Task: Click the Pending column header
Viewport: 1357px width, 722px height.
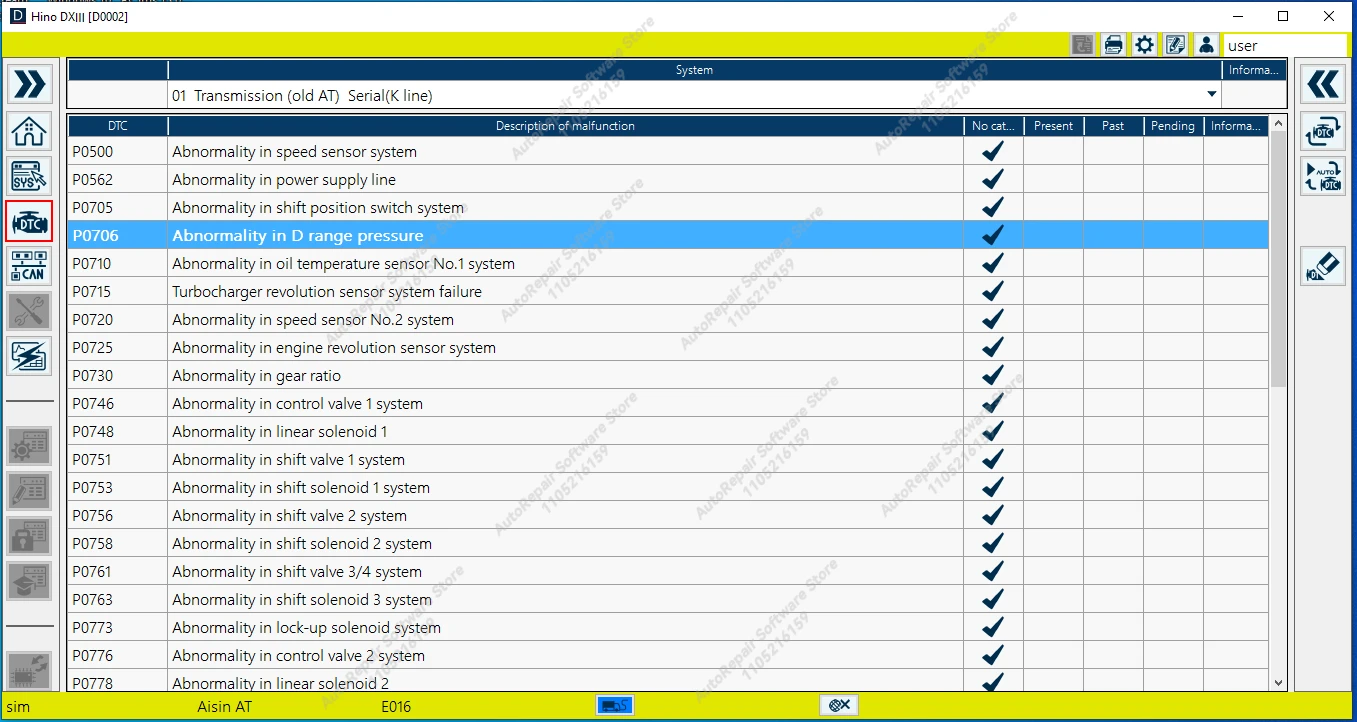Action: coord(1172,126)
